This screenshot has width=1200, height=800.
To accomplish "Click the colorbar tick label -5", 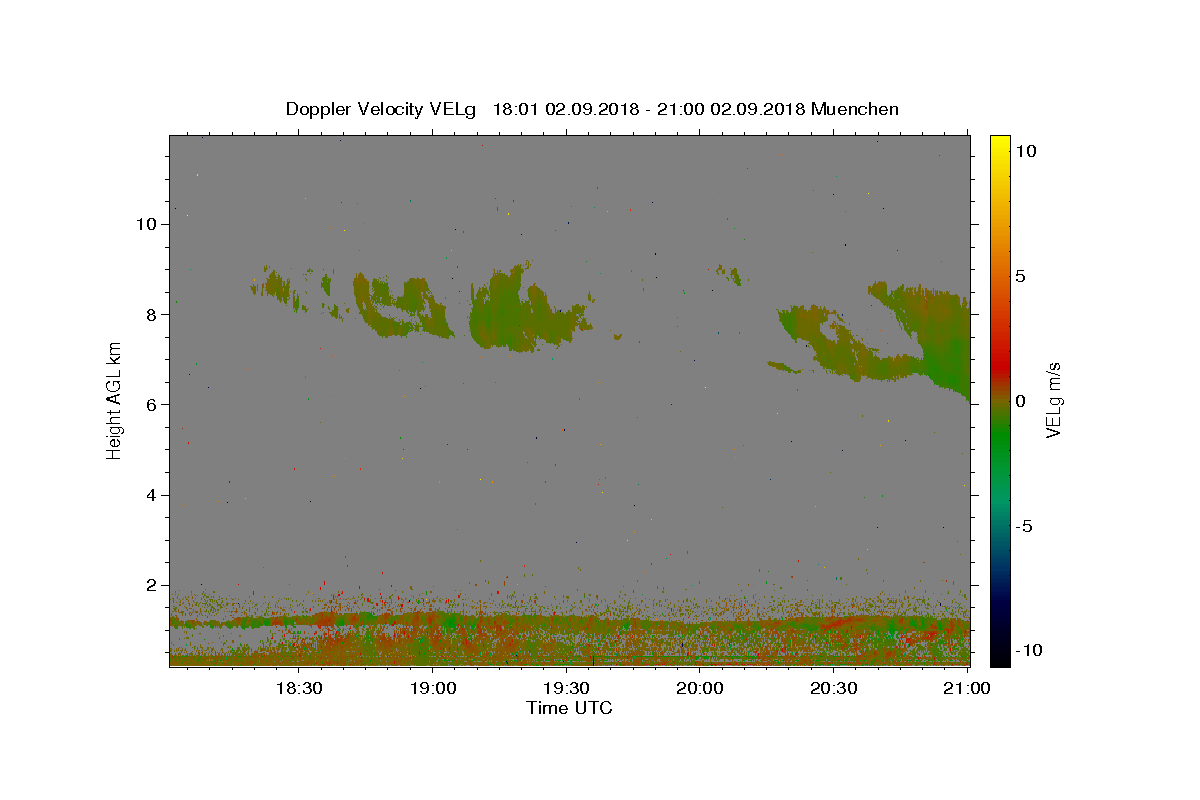I will coord(1023,526).
